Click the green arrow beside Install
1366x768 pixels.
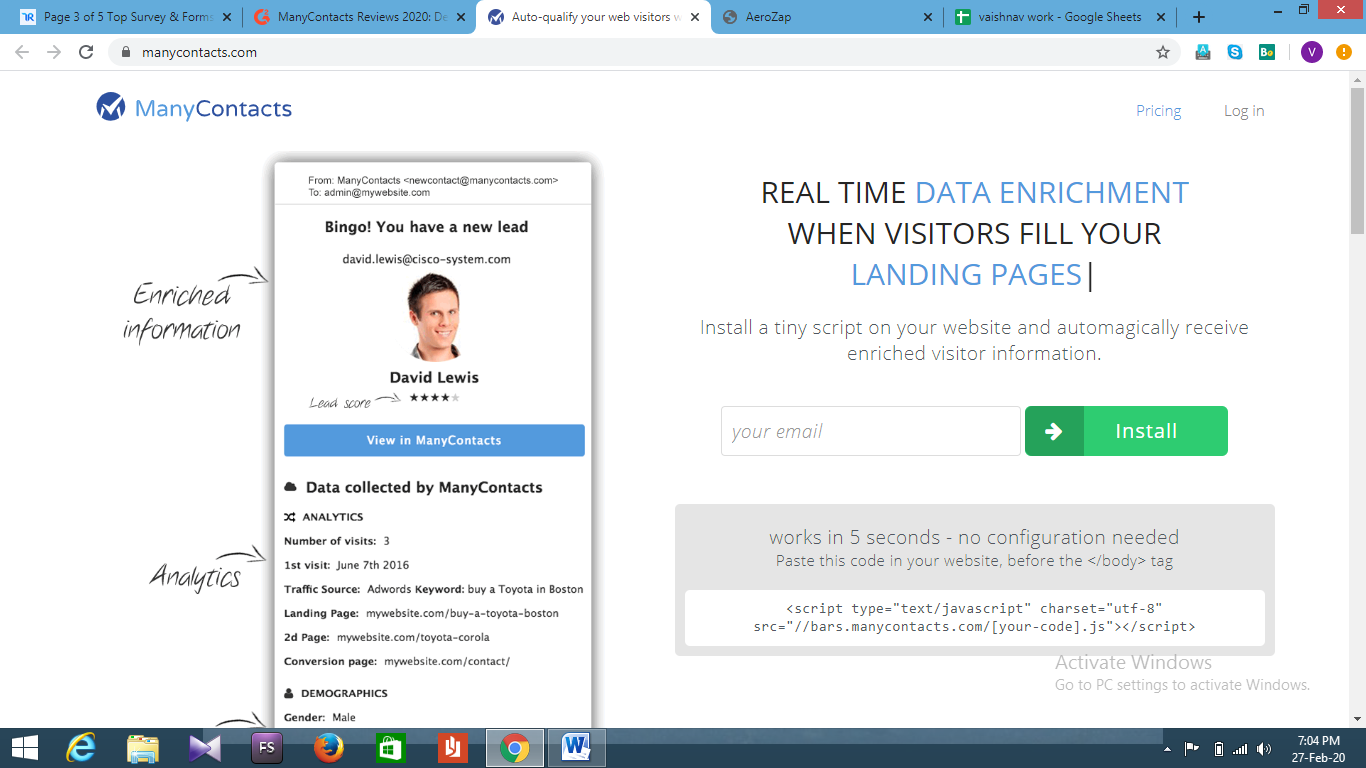click(1054, 431)
